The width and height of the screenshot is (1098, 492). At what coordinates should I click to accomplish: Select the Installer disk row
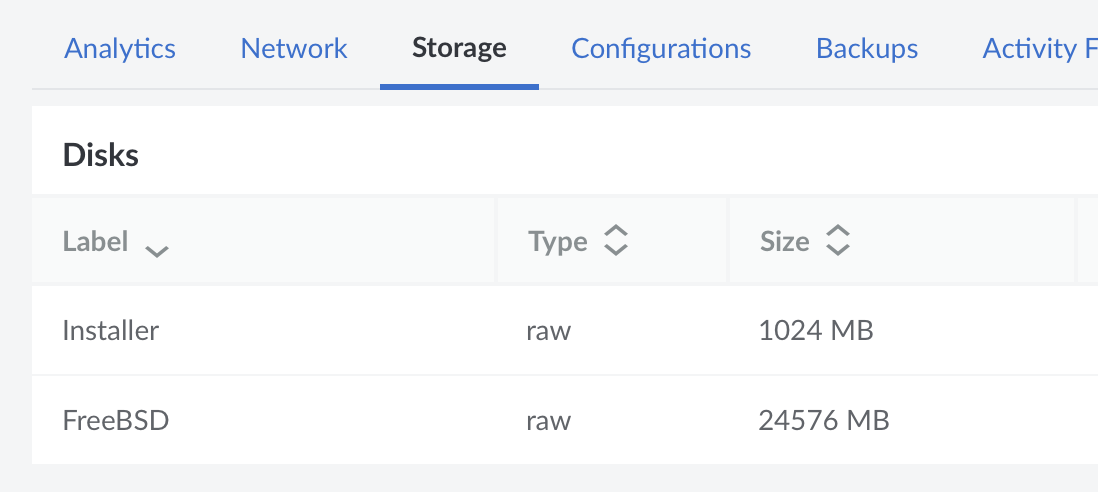pyautogui.click(x=111, y=330)
